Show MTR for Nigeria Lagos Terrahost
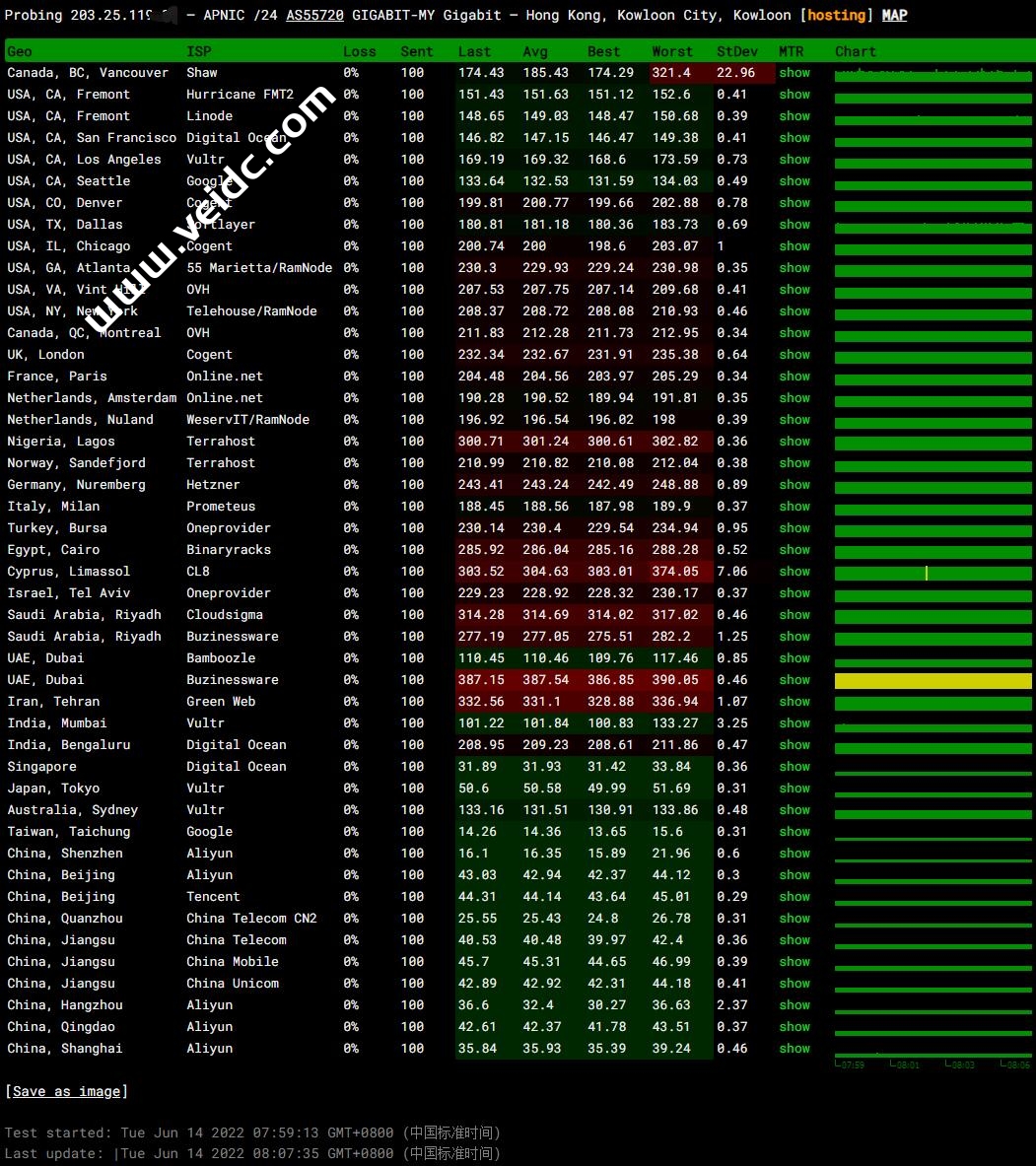This screenshot has height=1166, width=1036. 794,441
